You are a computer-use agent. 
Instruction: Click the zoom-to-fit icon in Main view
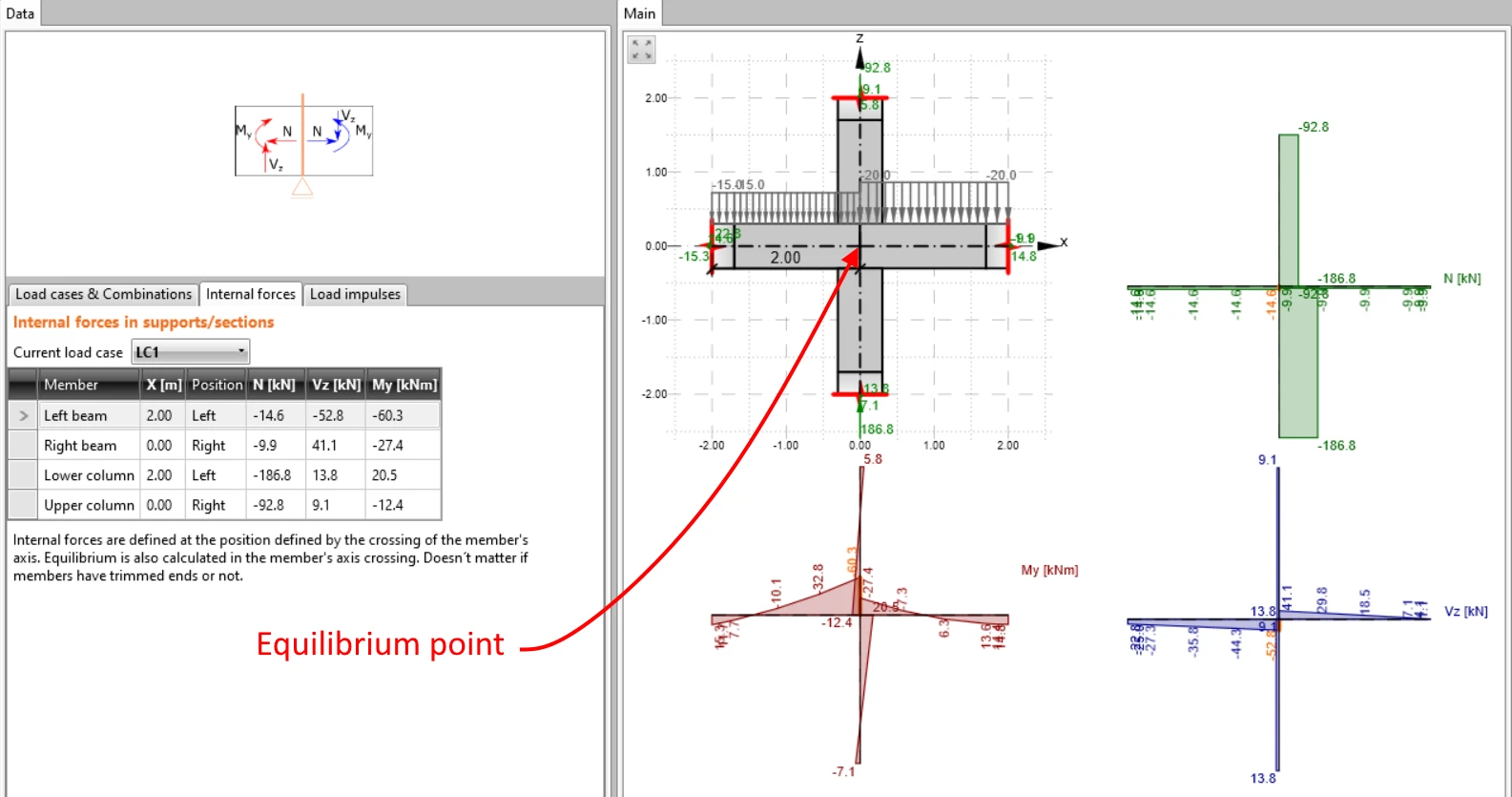pyautogui.click(x=642, y=50)
